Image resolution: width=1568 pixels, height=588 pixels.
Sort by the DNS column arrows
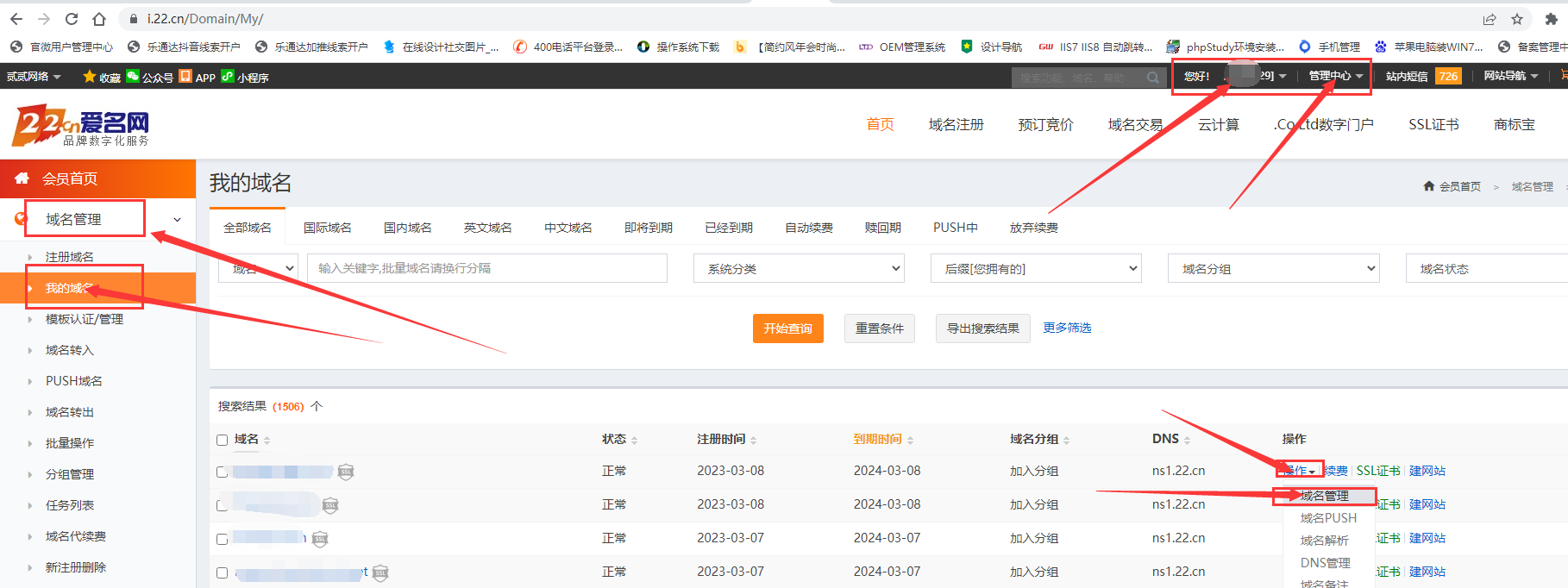[1188, 440]
